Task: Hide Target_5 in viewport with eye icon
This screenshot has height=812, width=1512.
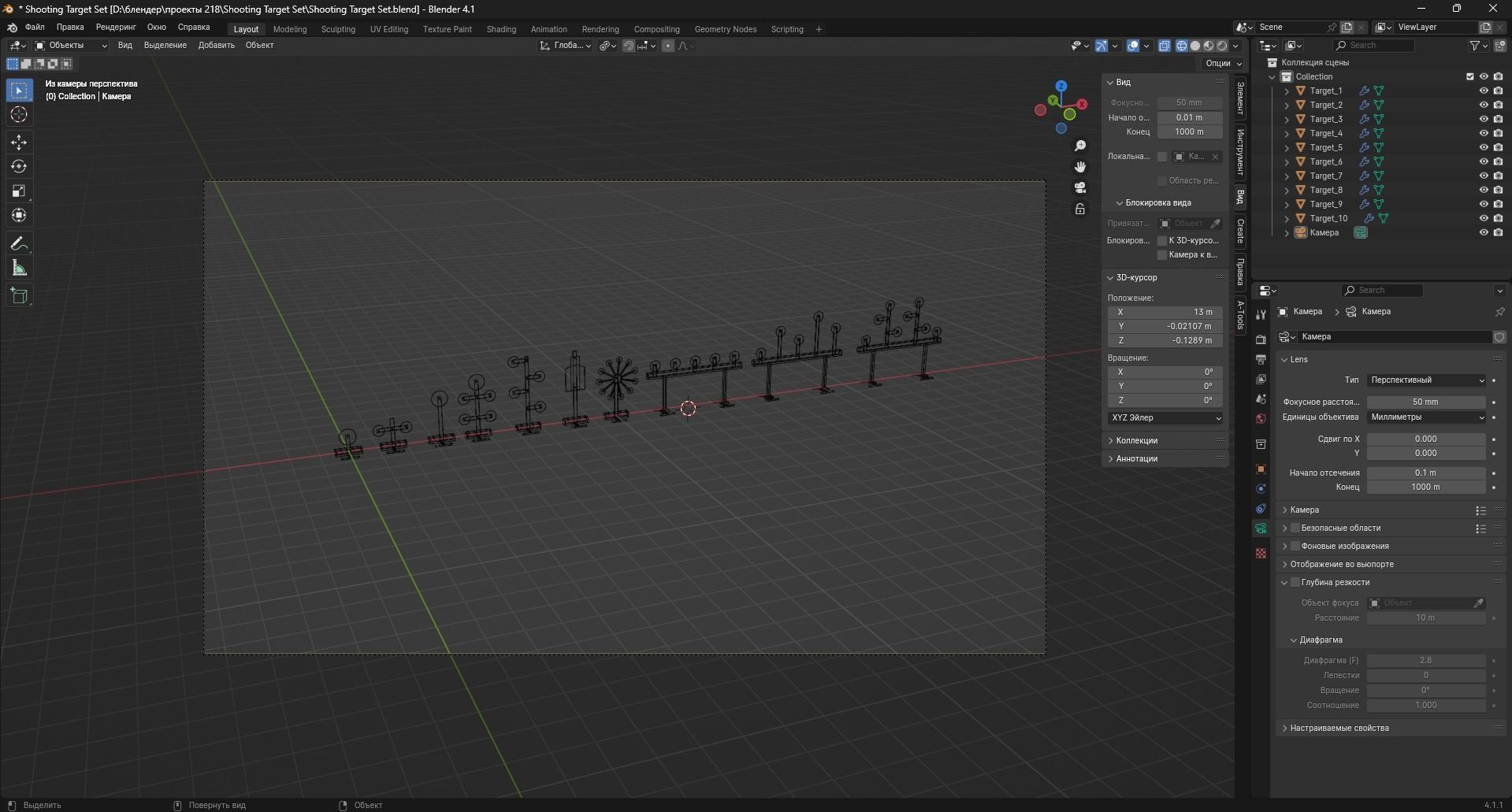Action: point(1483,147)
